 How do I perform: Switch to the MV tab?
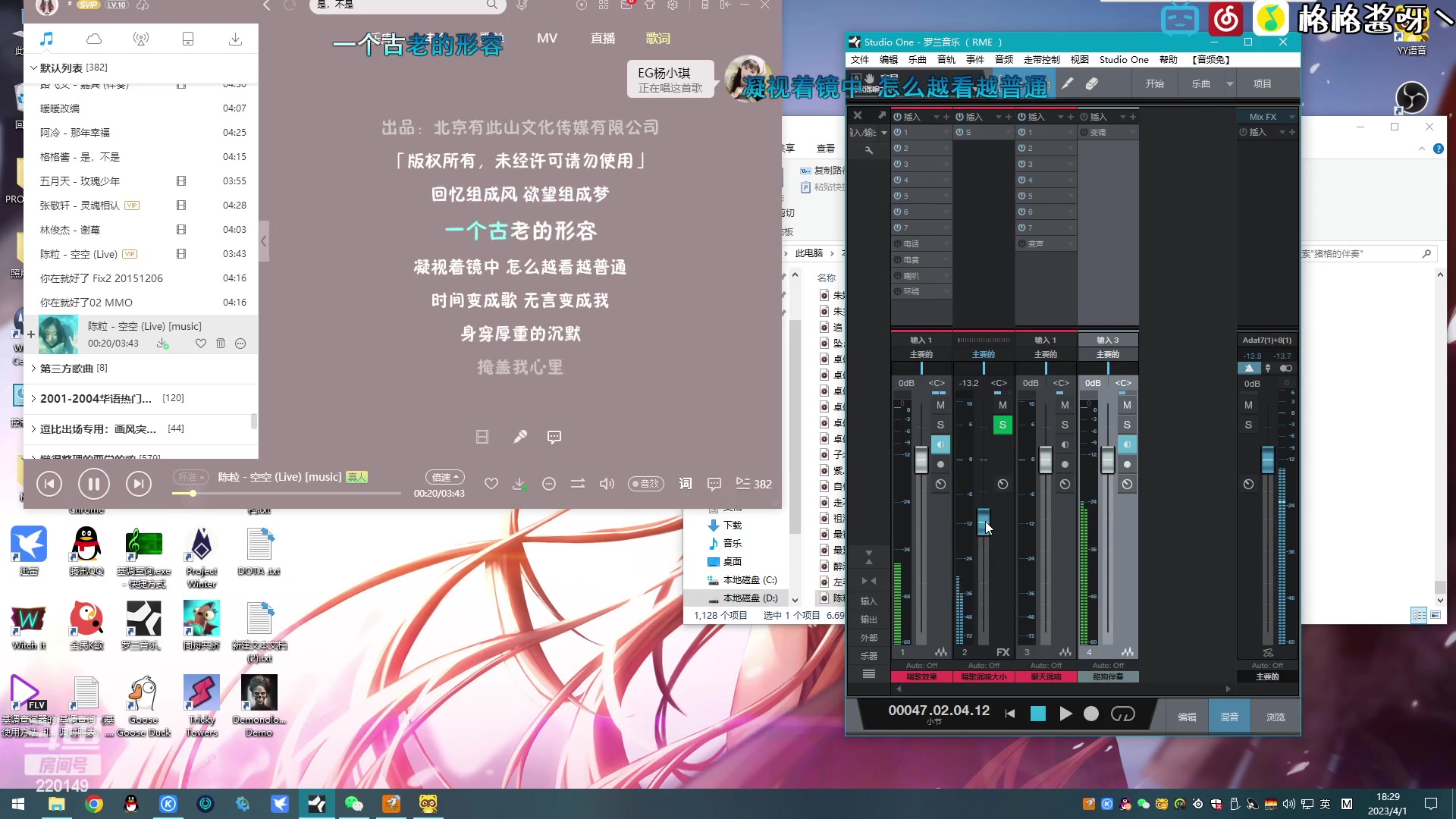547,38
